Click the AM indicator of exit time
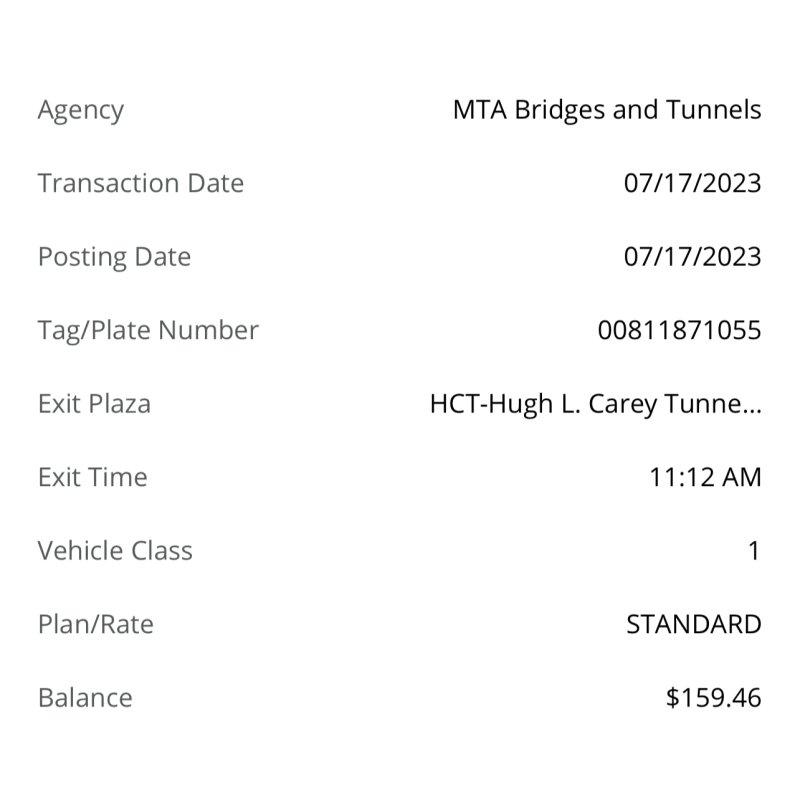Image resolution: width=800 pixels, height=800 pixels. pyautogui.click(x=740, y=478)
